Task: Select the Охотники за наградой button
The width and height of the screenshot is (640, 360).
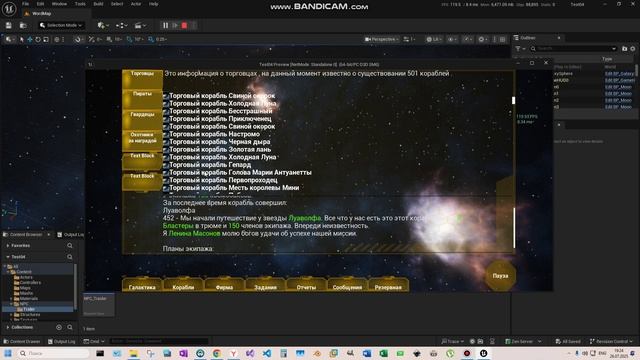Action: point(142,140)
